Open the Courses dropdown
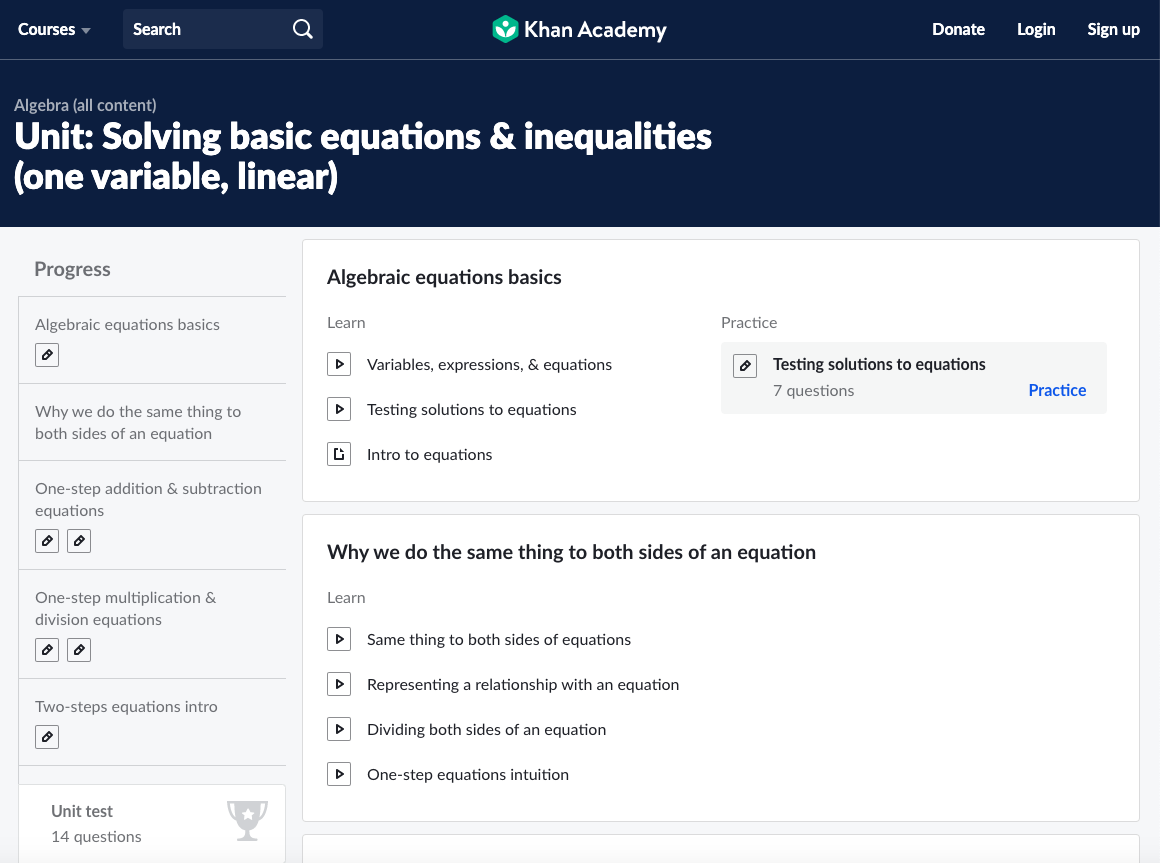 46,29
